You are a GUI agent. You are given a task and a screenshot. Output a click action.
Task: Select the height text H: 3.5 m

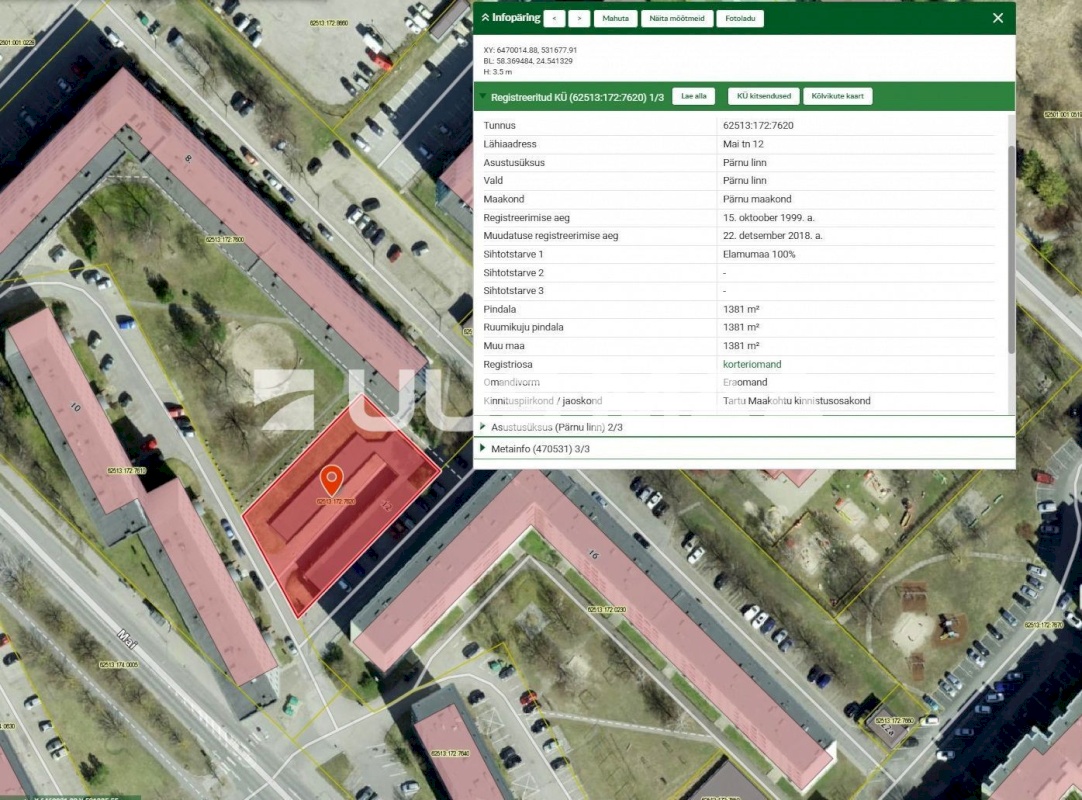pos(498,72)
